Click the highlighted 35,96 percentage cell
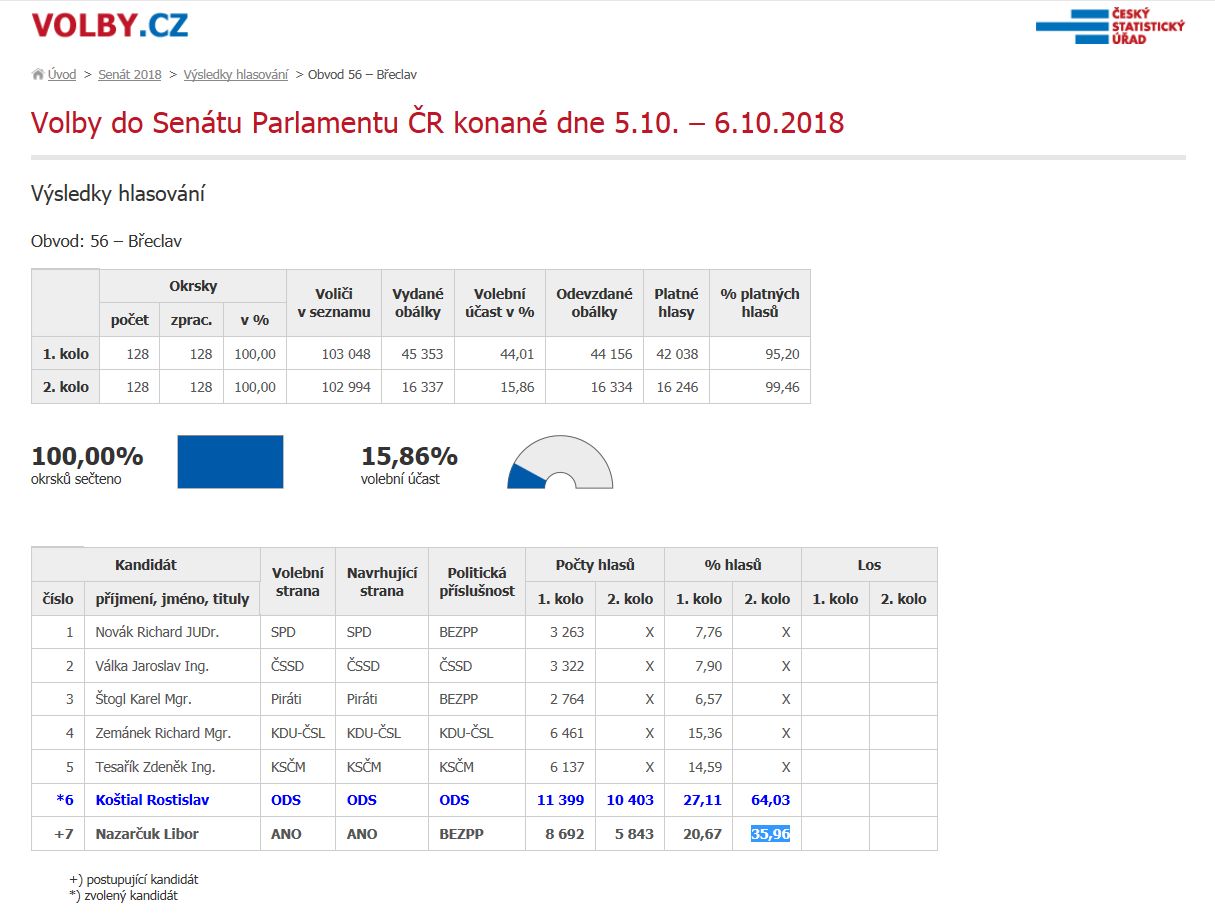 point(770,834)
